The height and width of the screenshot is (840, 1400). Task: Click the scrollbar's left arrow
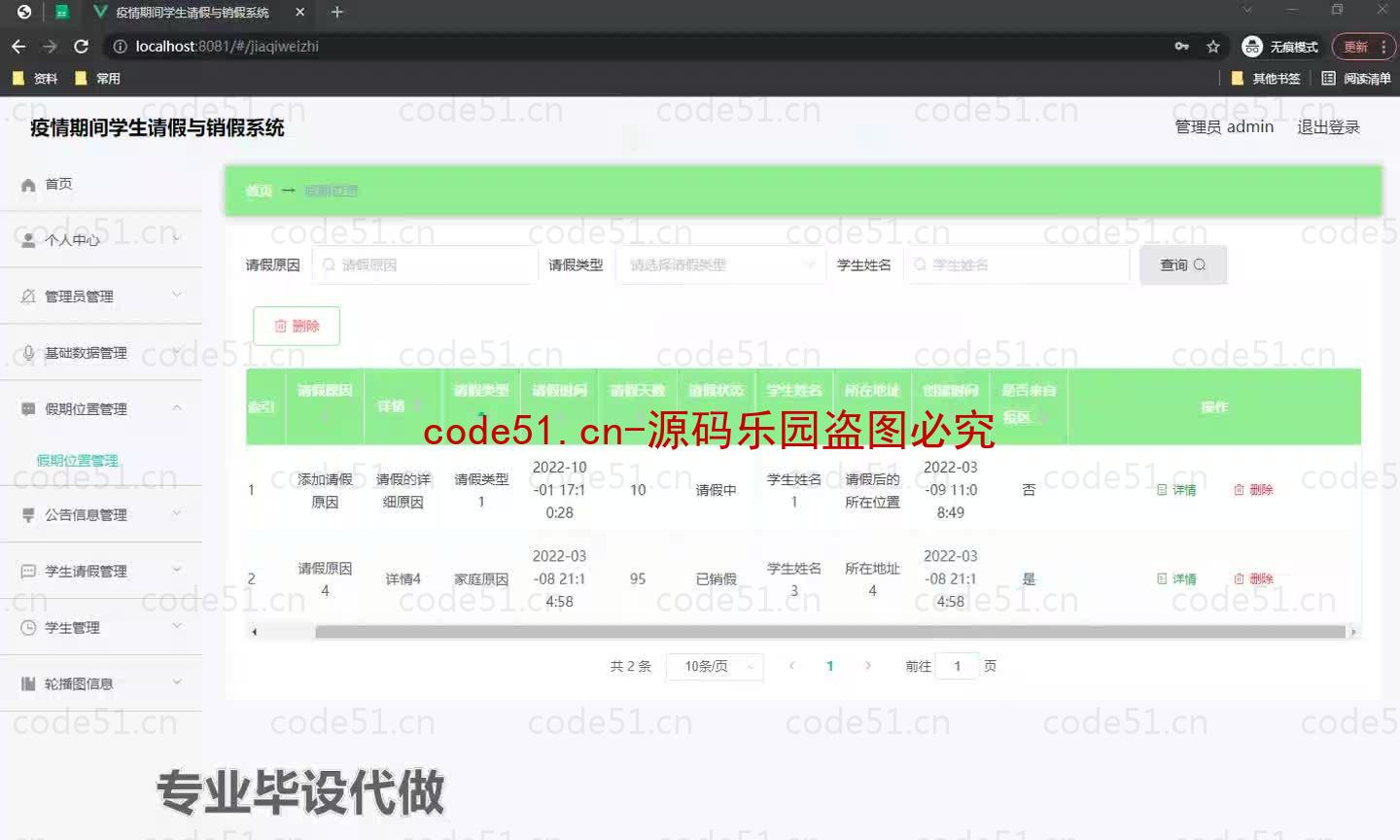coord(255,632)
